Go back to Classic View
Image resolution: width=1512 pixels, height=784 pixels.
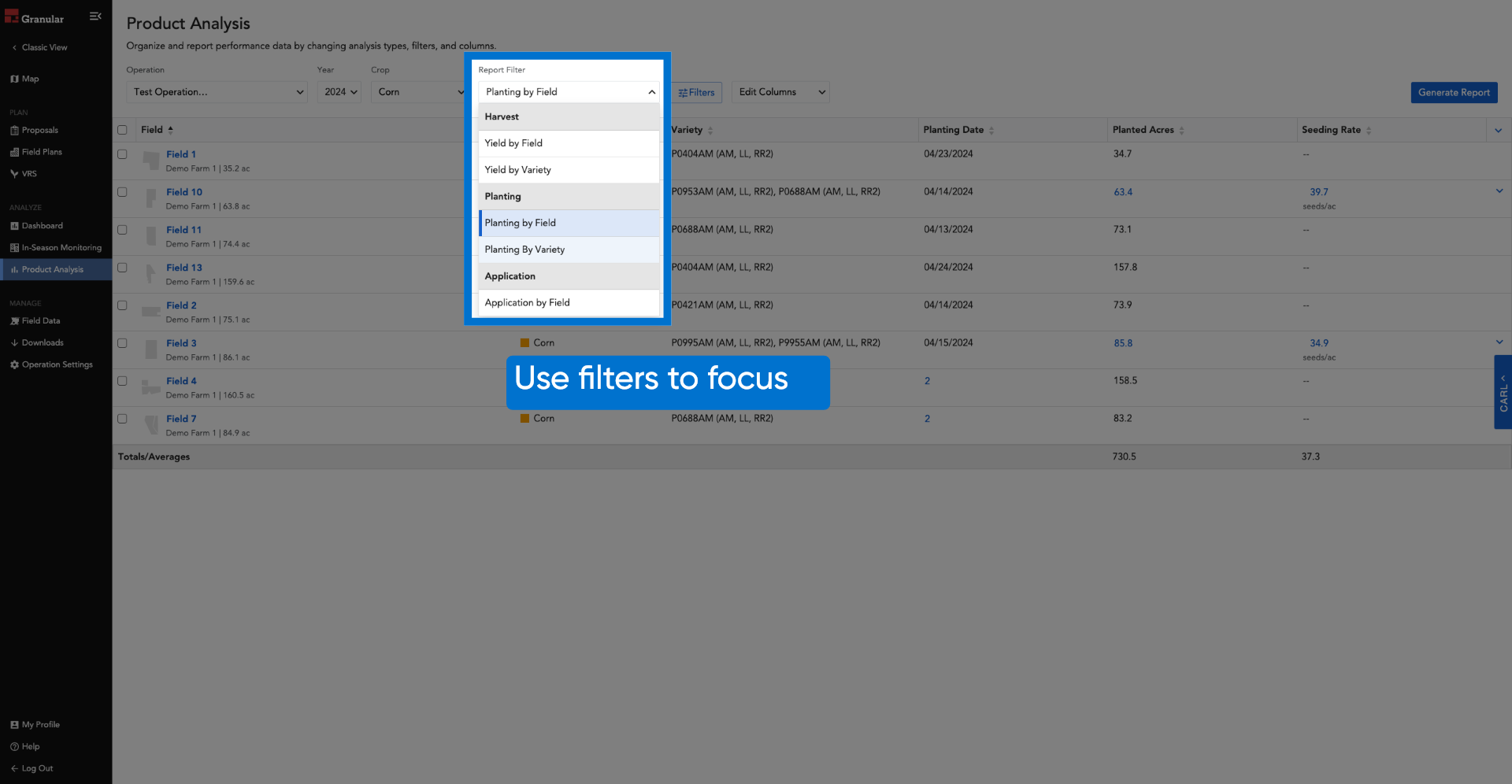pos(39,47)
